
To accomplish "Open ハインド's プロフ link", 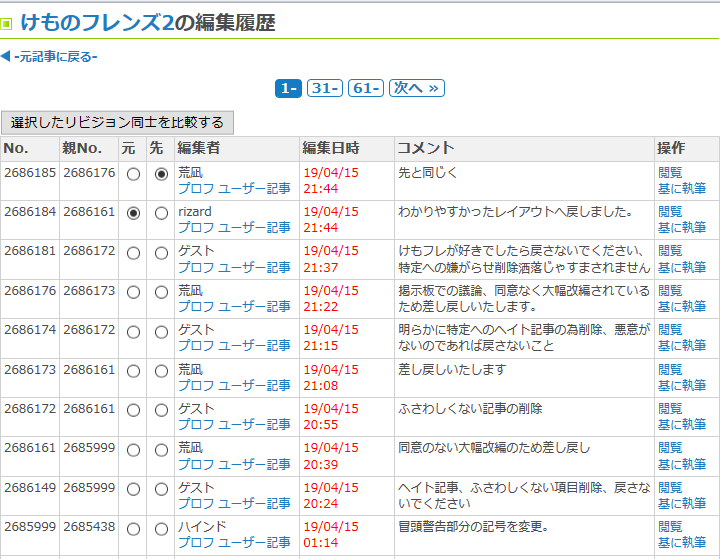I will click(196, 542).
